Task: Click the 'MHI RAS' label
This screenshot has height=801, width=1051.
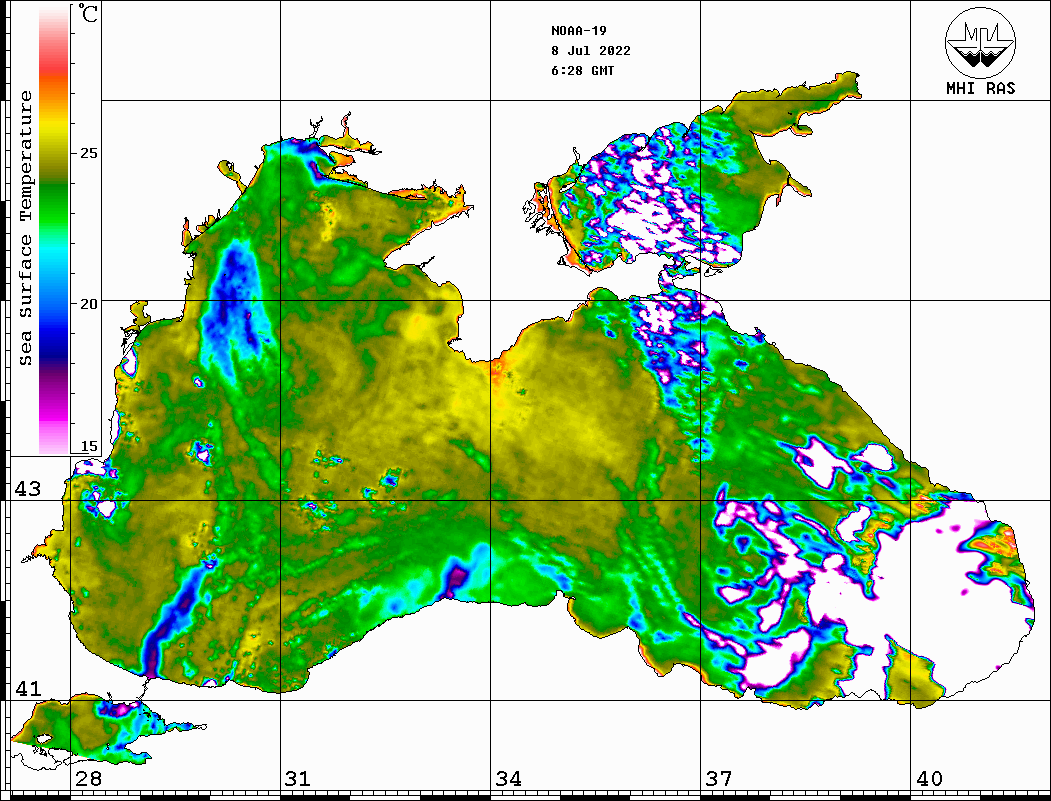Action: pos(981,88)
